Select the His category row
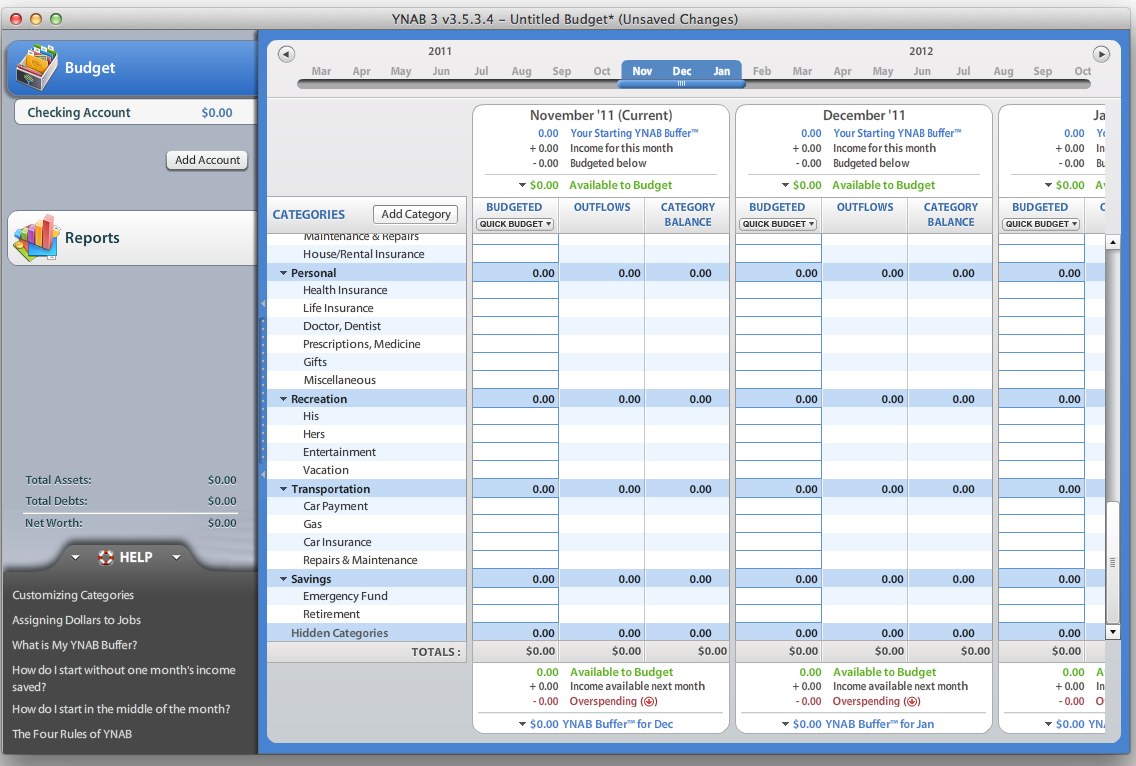 pyautogui.click(x=367, y=416)
